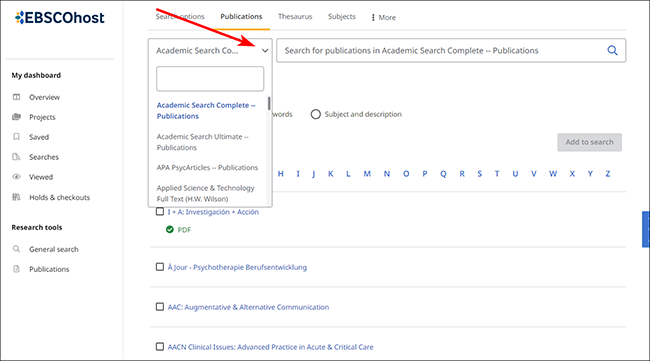Open the Searches history icon
This screenshot has height=361, width=650.
click(16, 157)
